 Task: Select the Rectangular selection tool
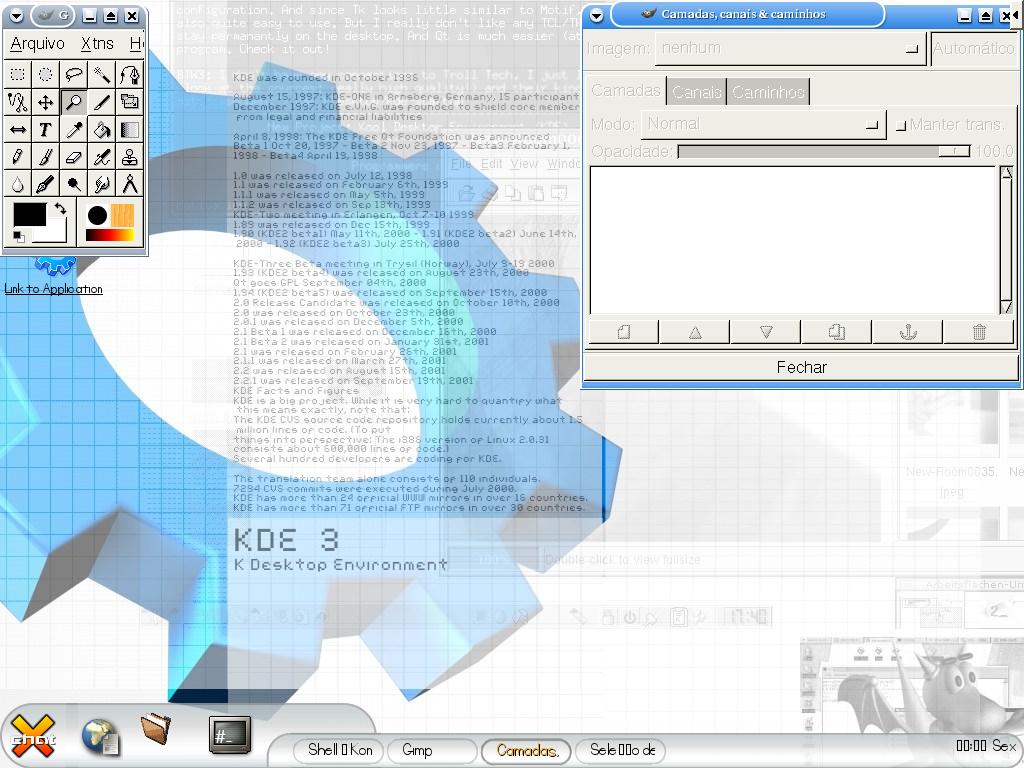(18, 74)
